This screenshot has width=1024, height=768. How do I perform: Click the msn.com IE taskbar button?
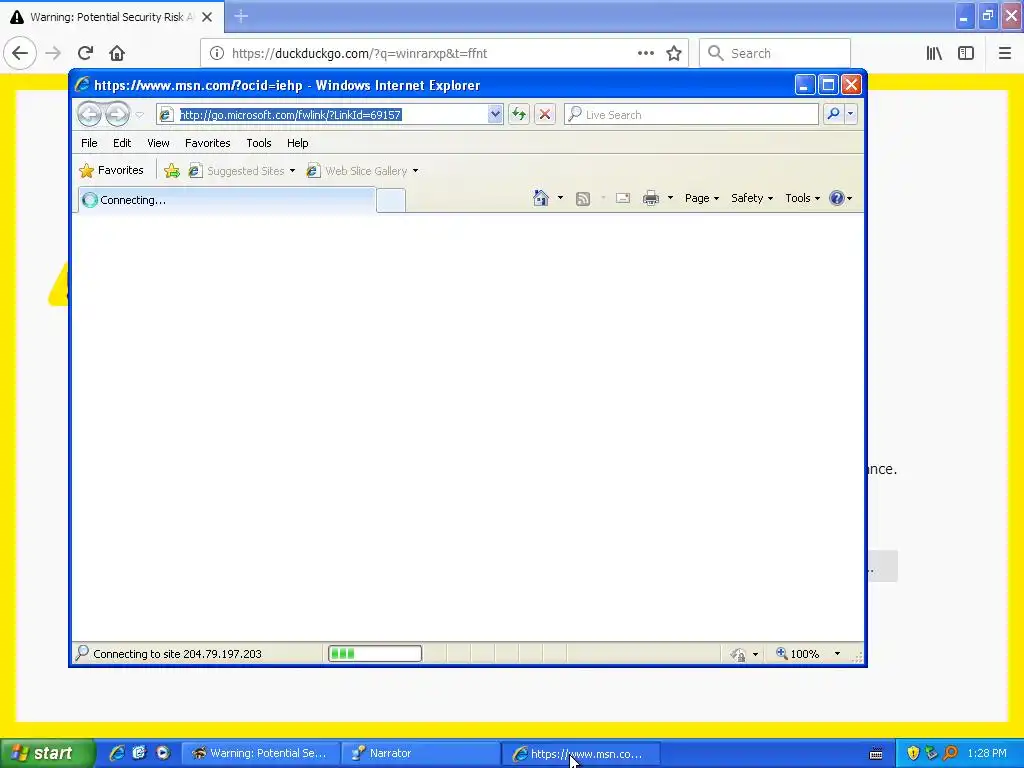tap(581, 754)
